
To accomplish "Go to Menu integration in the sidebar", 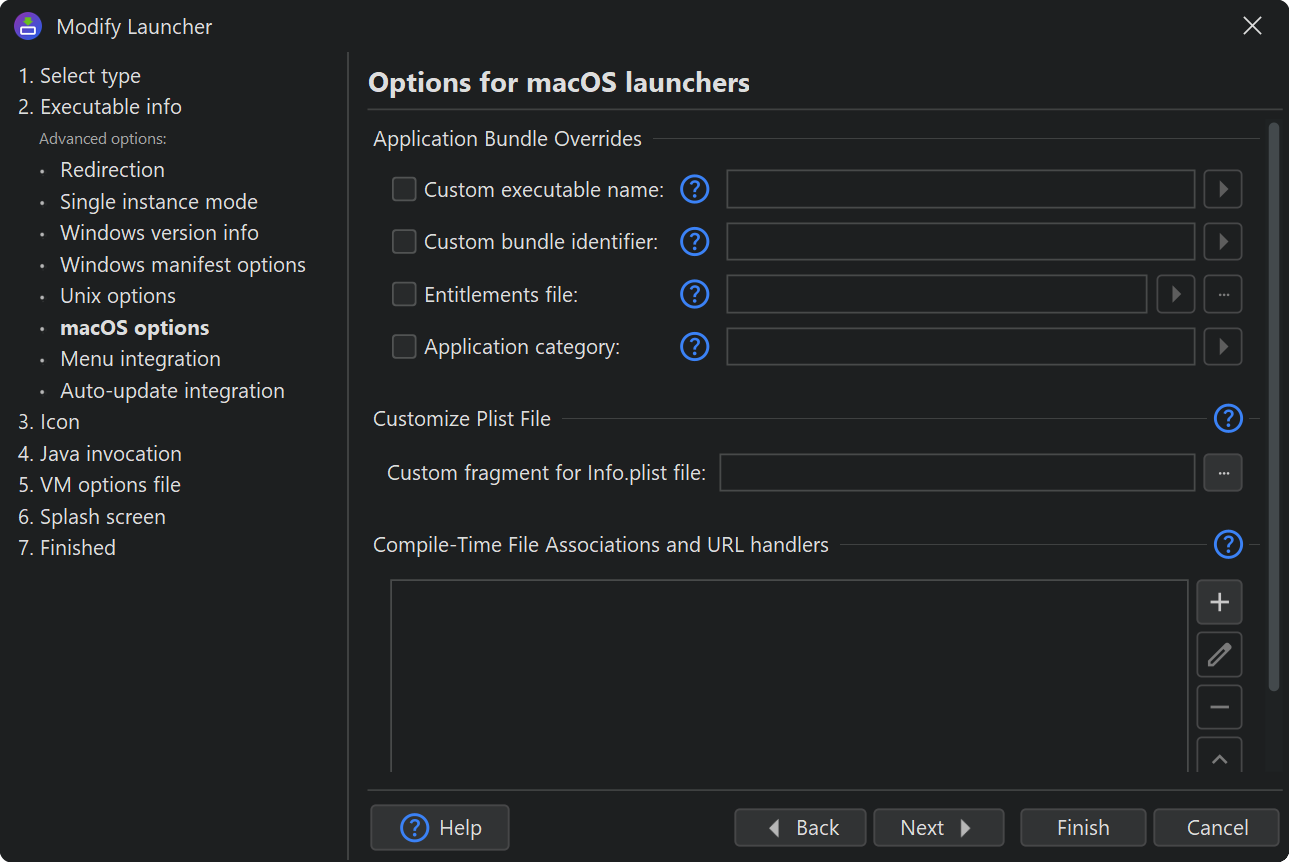I will [x=140, y=359].
